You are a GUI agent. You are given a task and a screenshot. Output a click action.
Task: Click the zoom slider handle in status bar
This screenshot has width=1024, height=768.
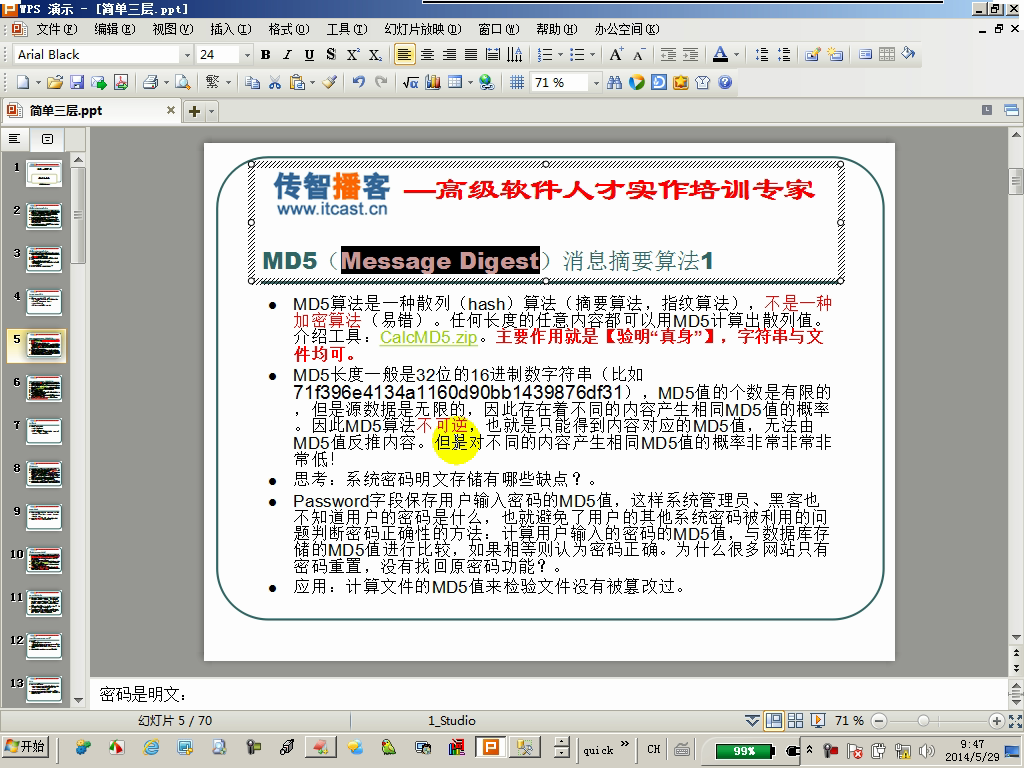coord(923,721)
